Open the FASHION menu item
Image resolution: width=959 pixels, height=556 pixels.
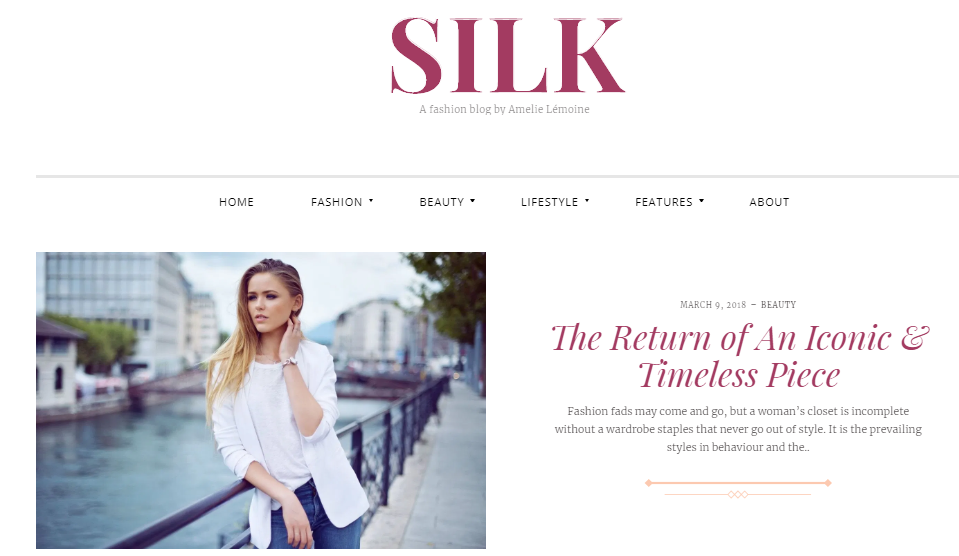coord(336,202)
